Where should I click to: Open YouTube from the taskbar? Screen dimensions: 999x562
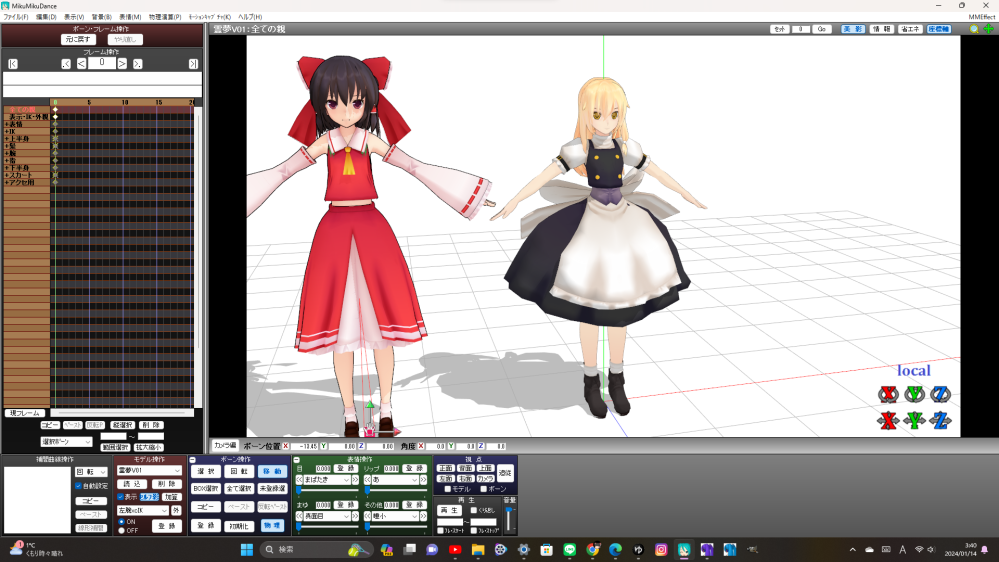455,549
